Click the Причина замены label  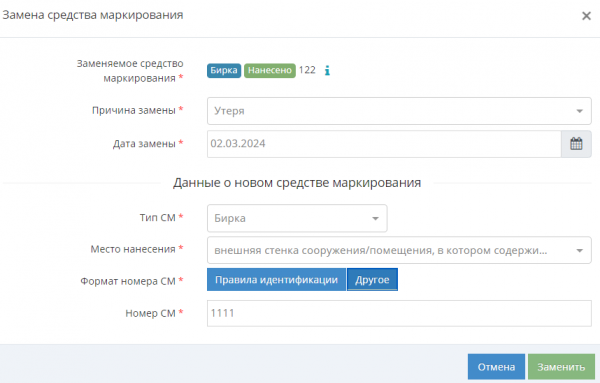point(134,111)
